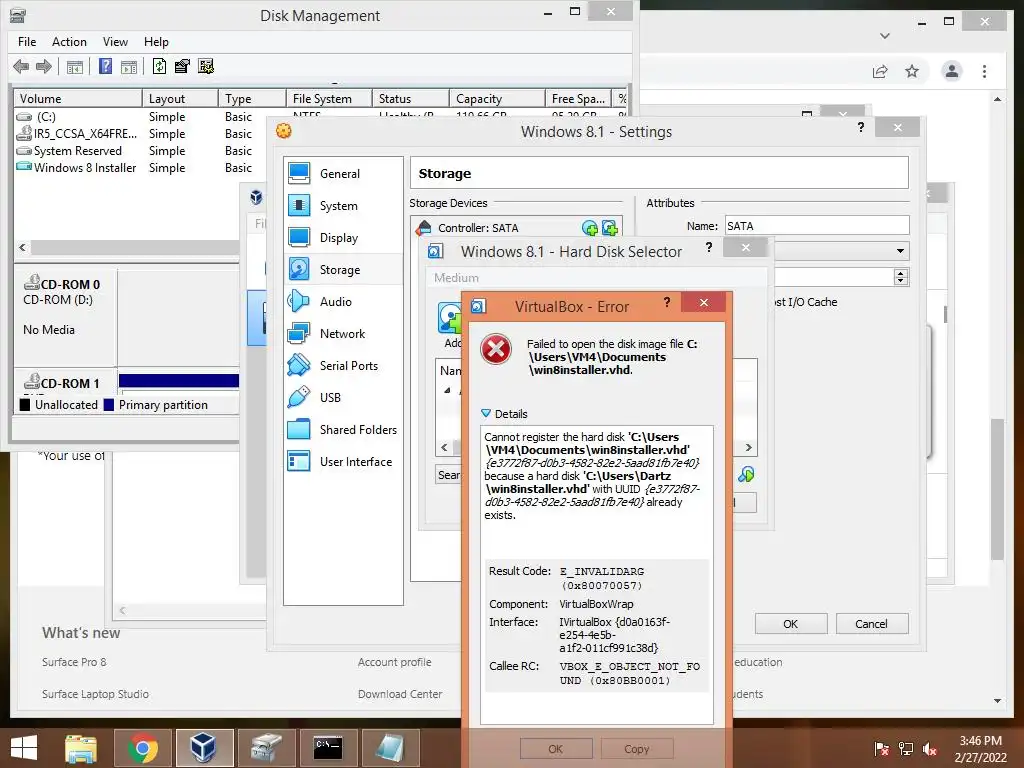
Task: Click add hard disk icon on SATA controller
Action: click(609, 228)
